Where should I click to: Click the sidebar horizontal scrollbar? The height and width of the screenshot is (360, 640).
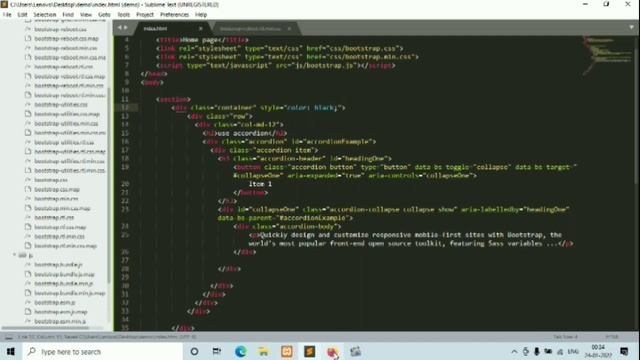point(46,328)
